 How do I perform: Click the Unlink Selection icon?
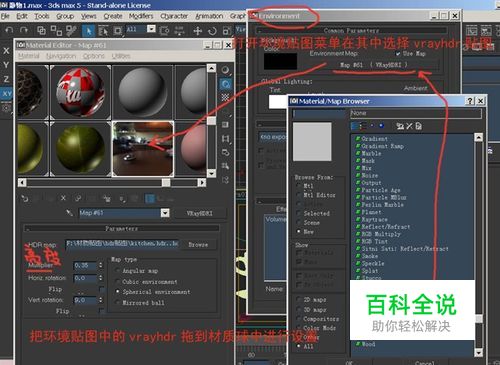(56, 31)
